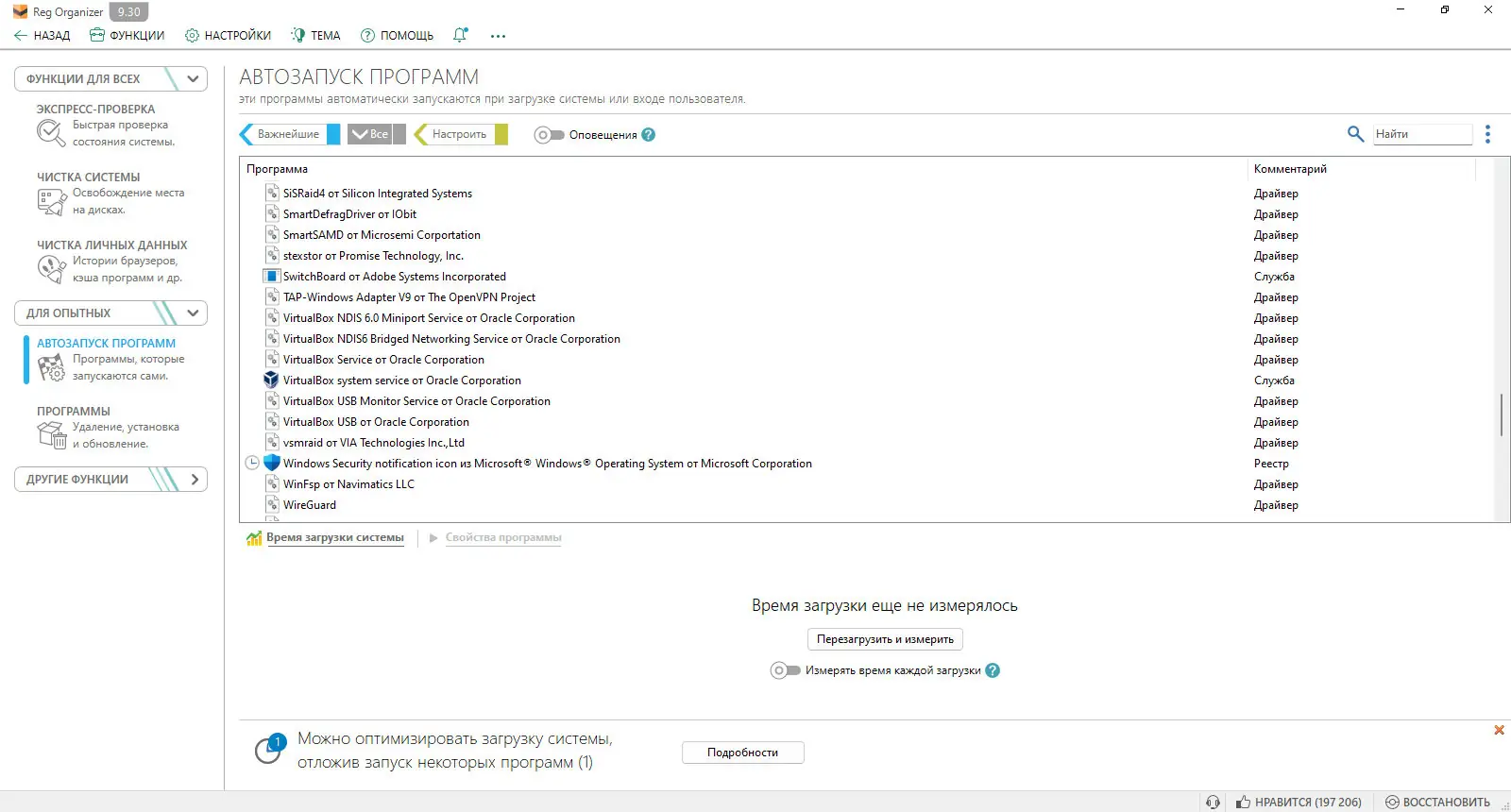Screen dimensions: 1511x812
Task: Click the Экспресс-проверка checkmark icon
Action: (x=51, y=133)
